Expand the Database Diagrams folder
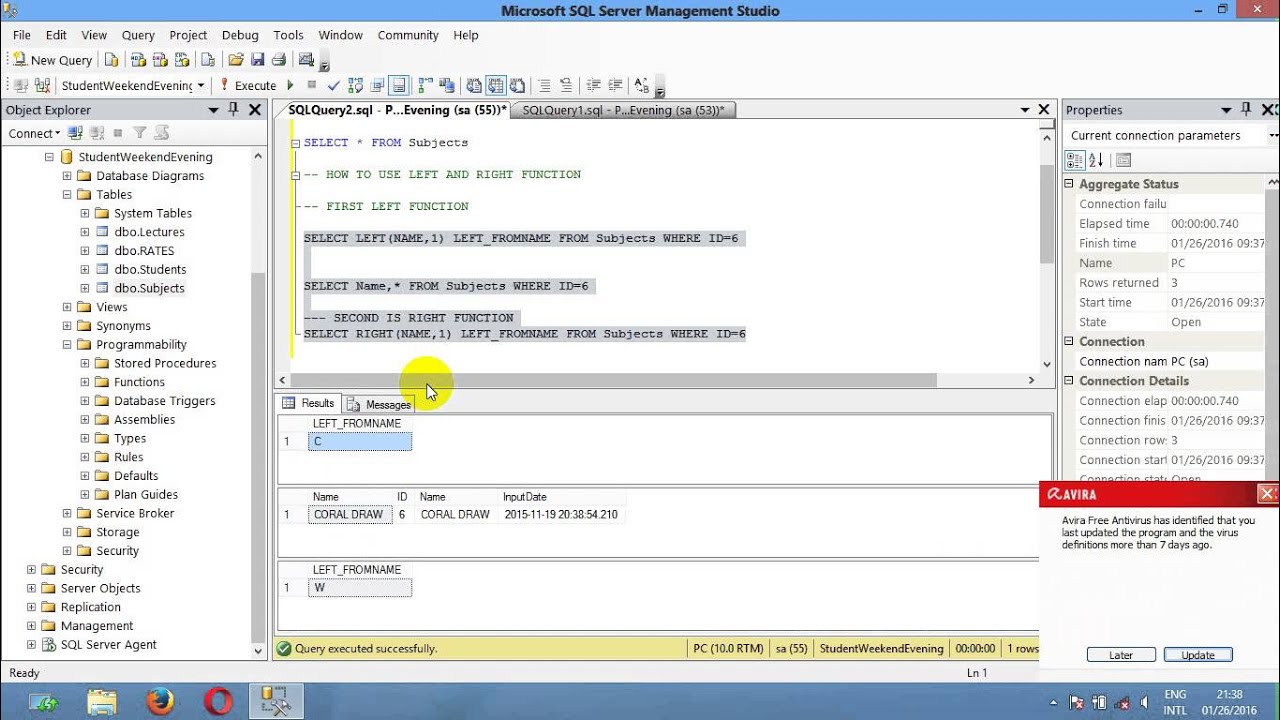 pyautogui.click(x=67, y=176)
